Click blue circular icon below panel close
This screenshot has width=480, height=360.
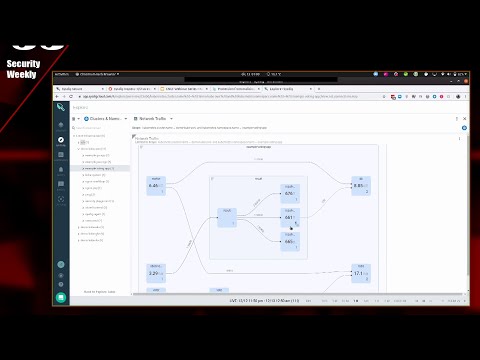pos(464,128)
